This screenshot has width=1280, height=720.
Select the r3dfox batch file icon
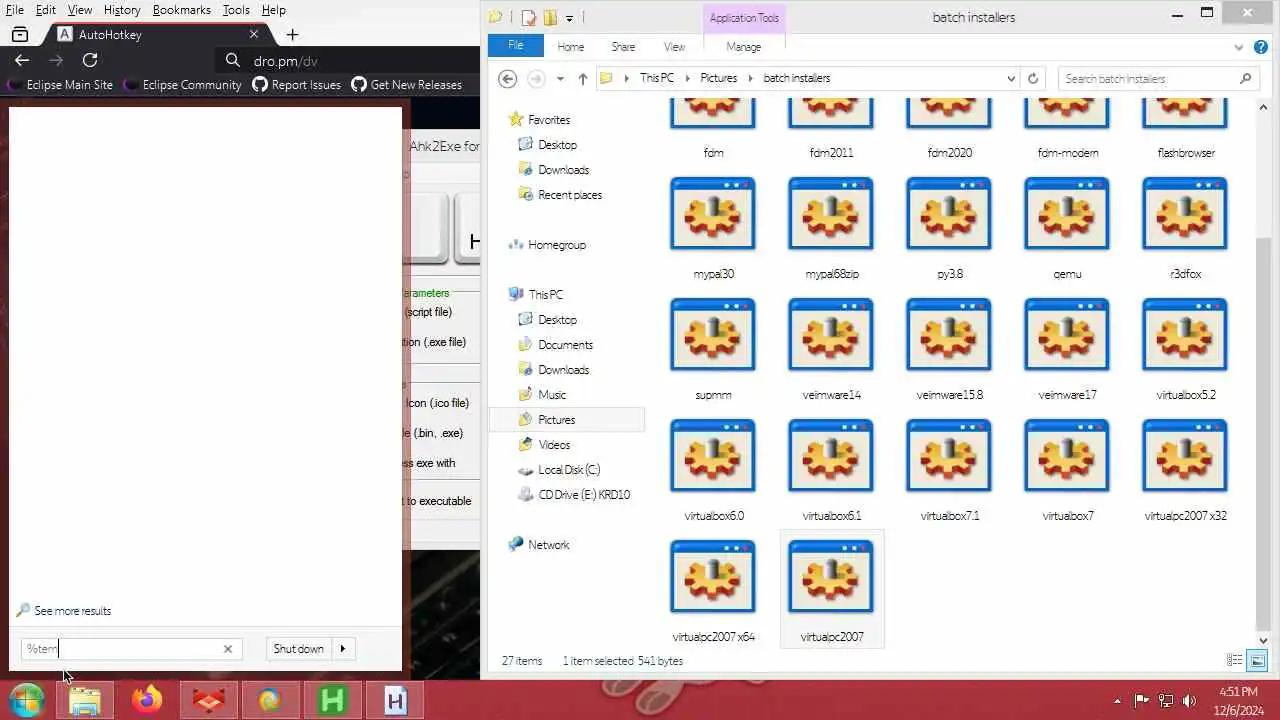[1185, 214]
